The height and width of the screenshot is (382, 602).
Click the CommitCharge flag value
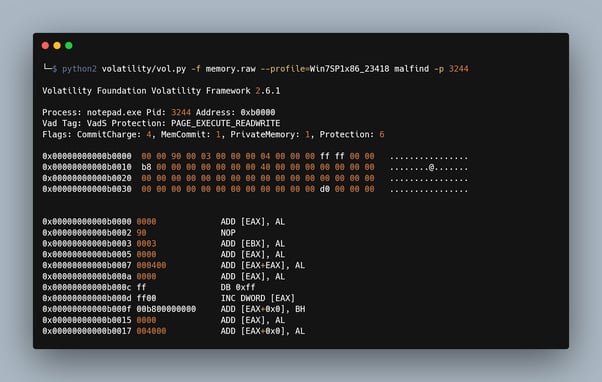[149, 135]
